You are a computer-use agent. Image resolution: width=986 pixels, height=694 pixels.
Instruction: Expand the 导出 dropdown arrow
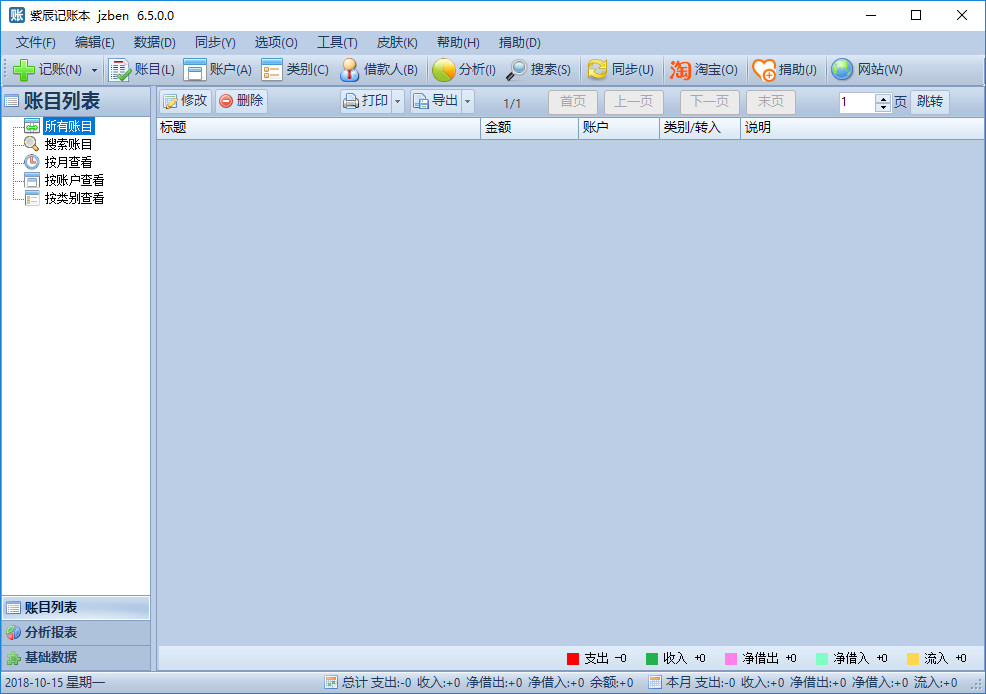(467, 101)
